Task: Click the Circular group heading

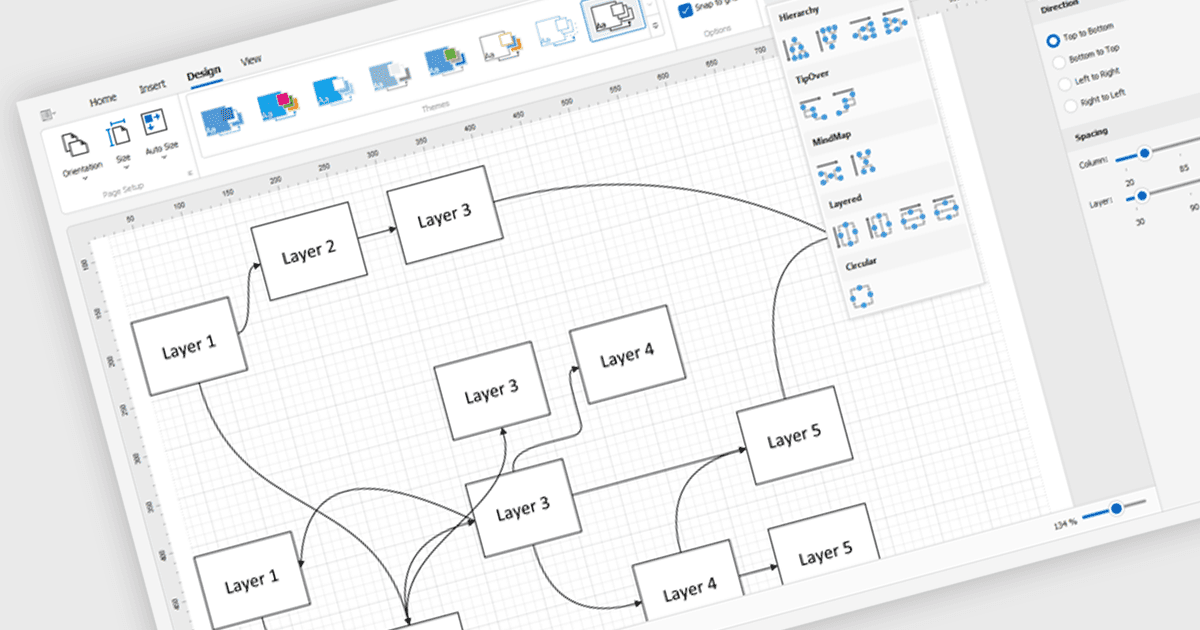Action: [862, 266]
